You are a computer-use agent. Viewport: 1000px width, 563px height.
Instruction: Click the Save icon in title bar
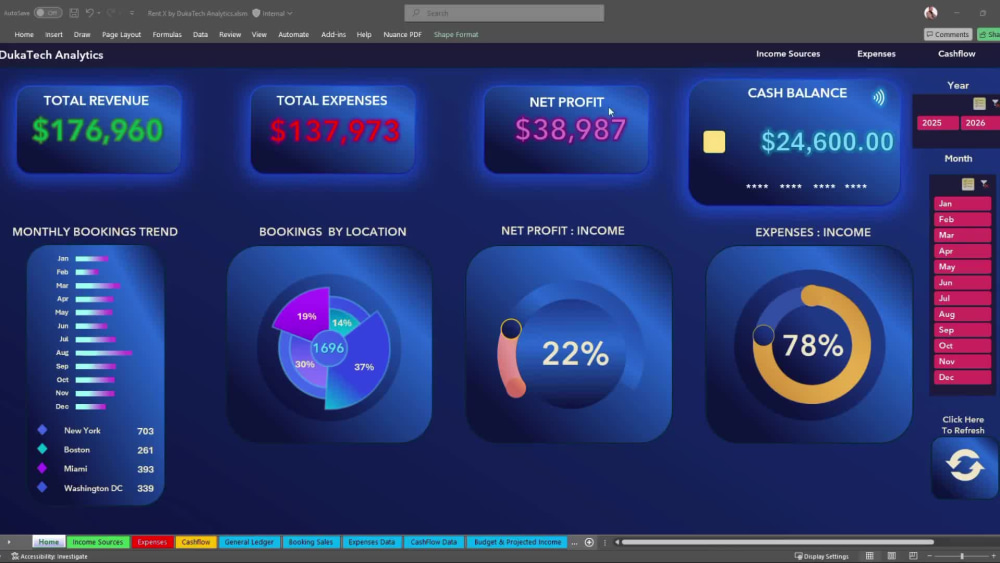pyautogui.click(x=74, y=13)
